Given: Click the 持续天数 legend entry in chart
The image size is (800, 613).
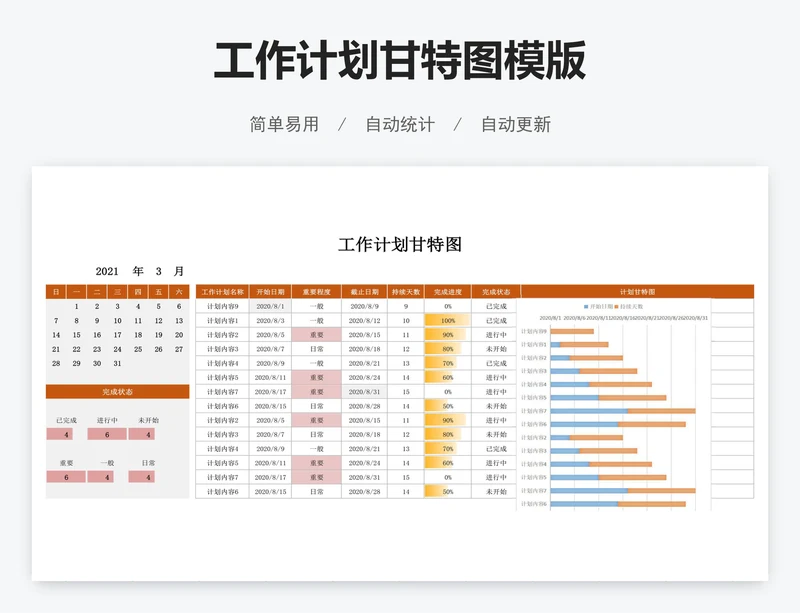Looking at the screenshot, I should (x=629, y=306).
